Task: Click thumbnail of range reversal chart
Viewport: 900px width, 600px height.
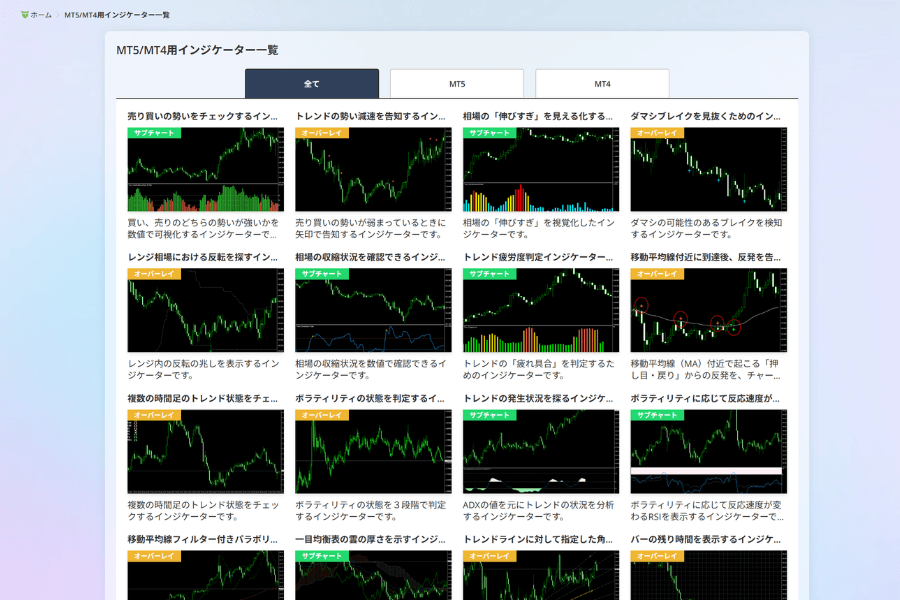Action: tap(205, 310)
